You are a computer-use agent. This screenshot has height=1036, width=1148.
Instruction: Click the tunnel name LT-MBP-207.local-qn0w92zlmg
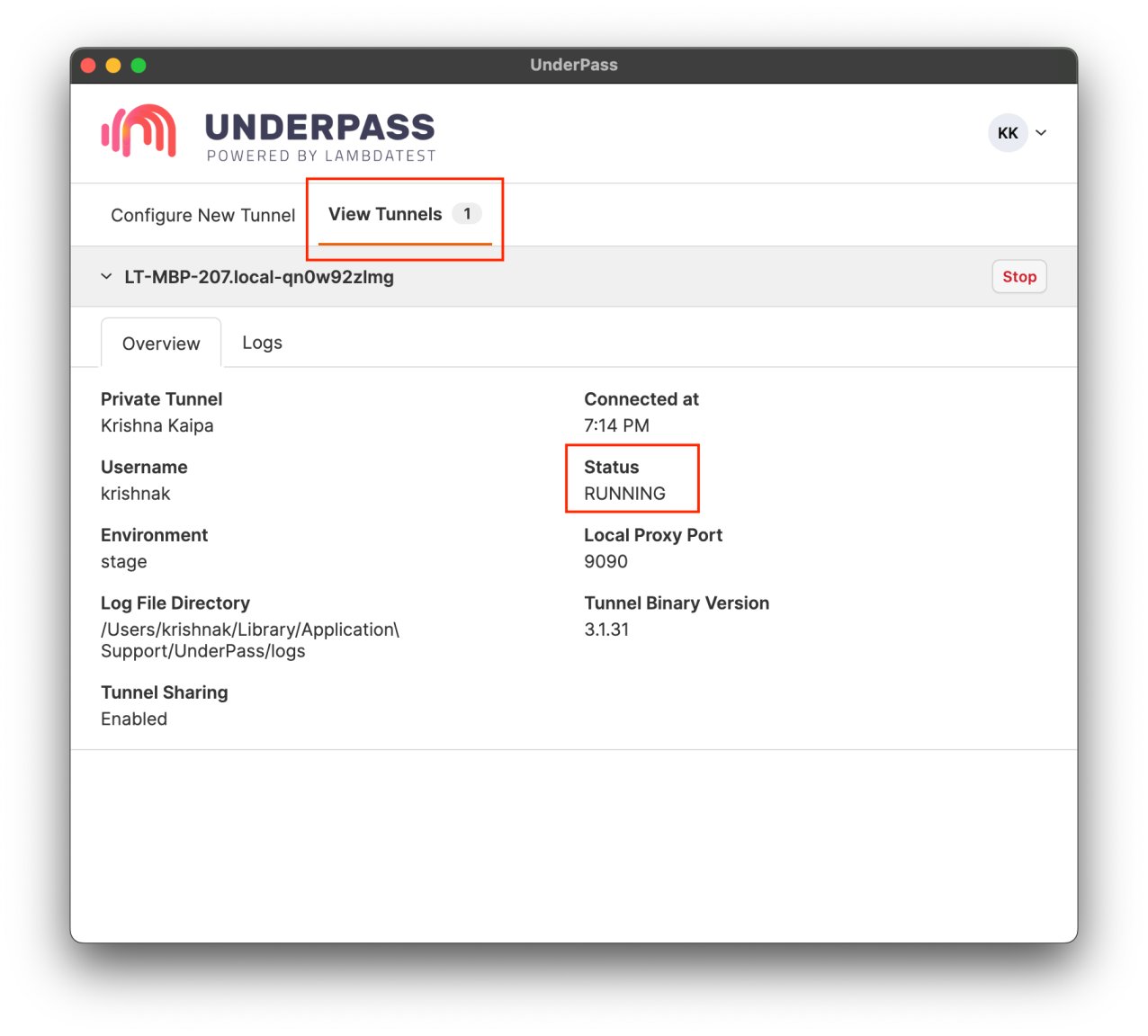coord(259,277)
